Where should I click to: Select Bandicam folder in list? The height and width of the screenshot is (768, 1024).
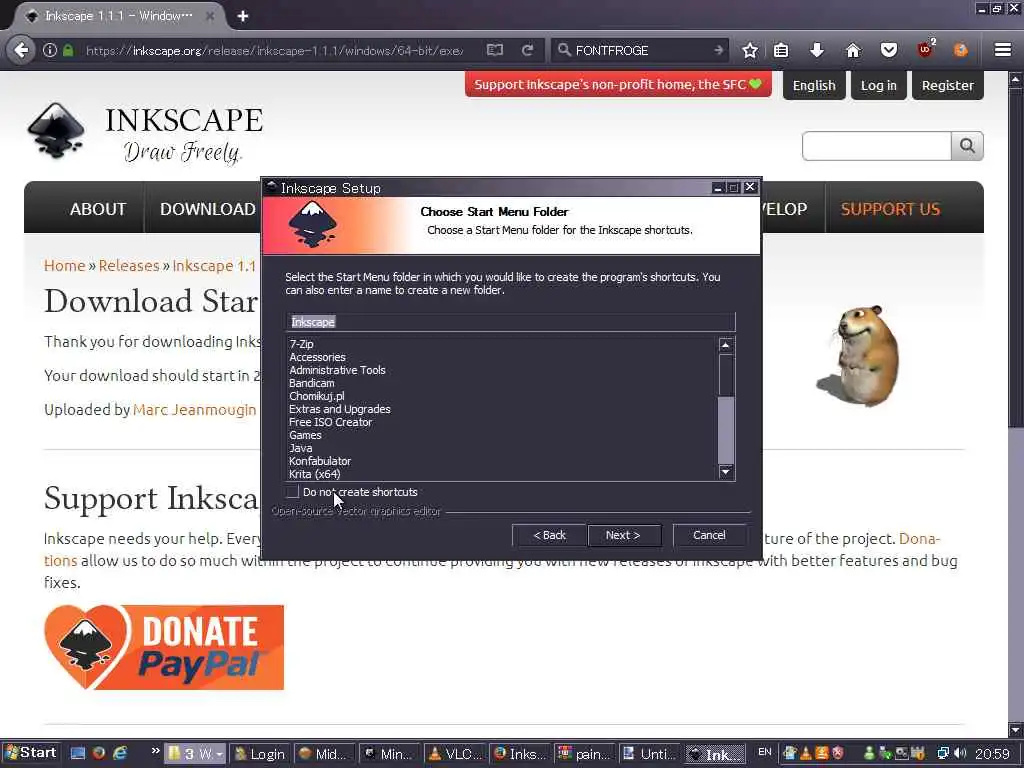click(x=312, y=383)
